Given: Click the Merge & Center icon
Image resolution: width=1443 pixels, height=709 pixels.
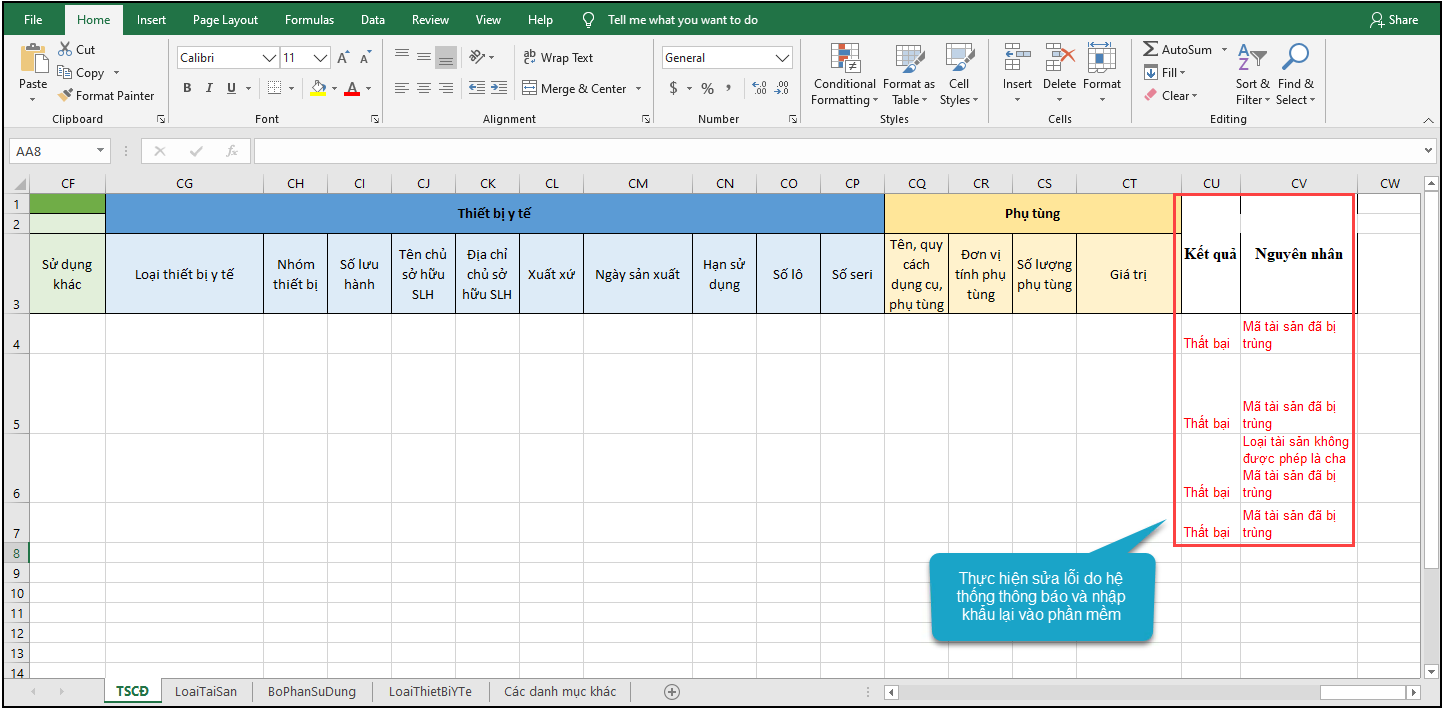Looking at the screenshot, I should click(x=530, y=88).
